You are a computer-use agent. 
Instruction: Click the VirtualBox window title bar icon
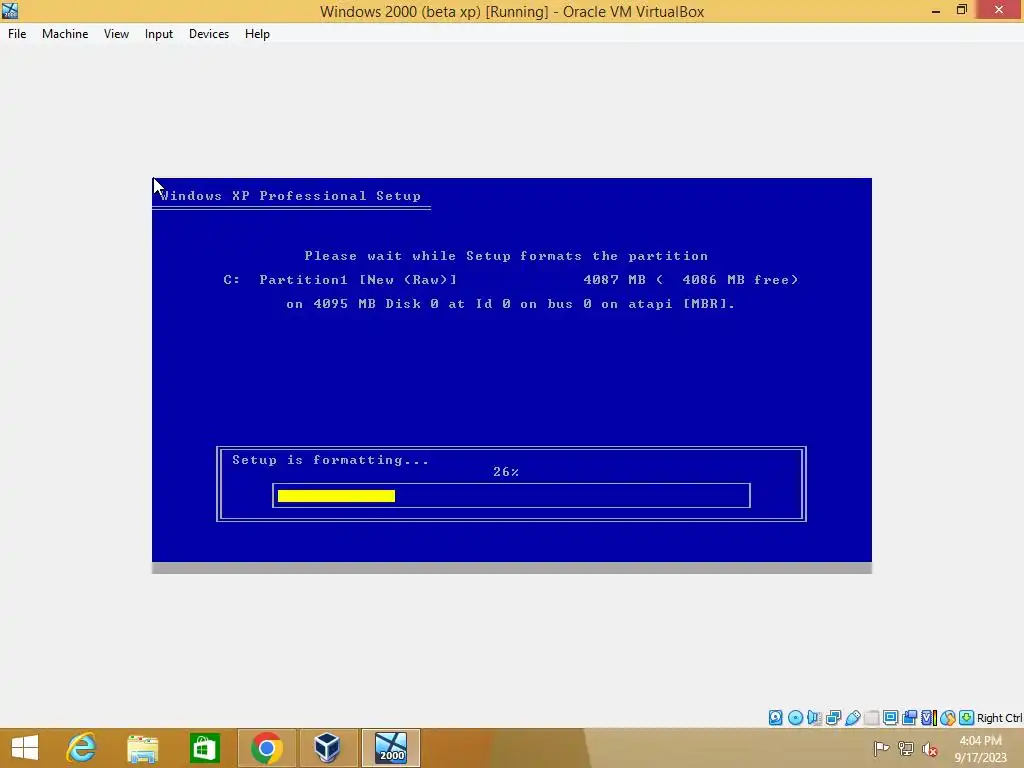pyautogui.click(x=10, y=10)
